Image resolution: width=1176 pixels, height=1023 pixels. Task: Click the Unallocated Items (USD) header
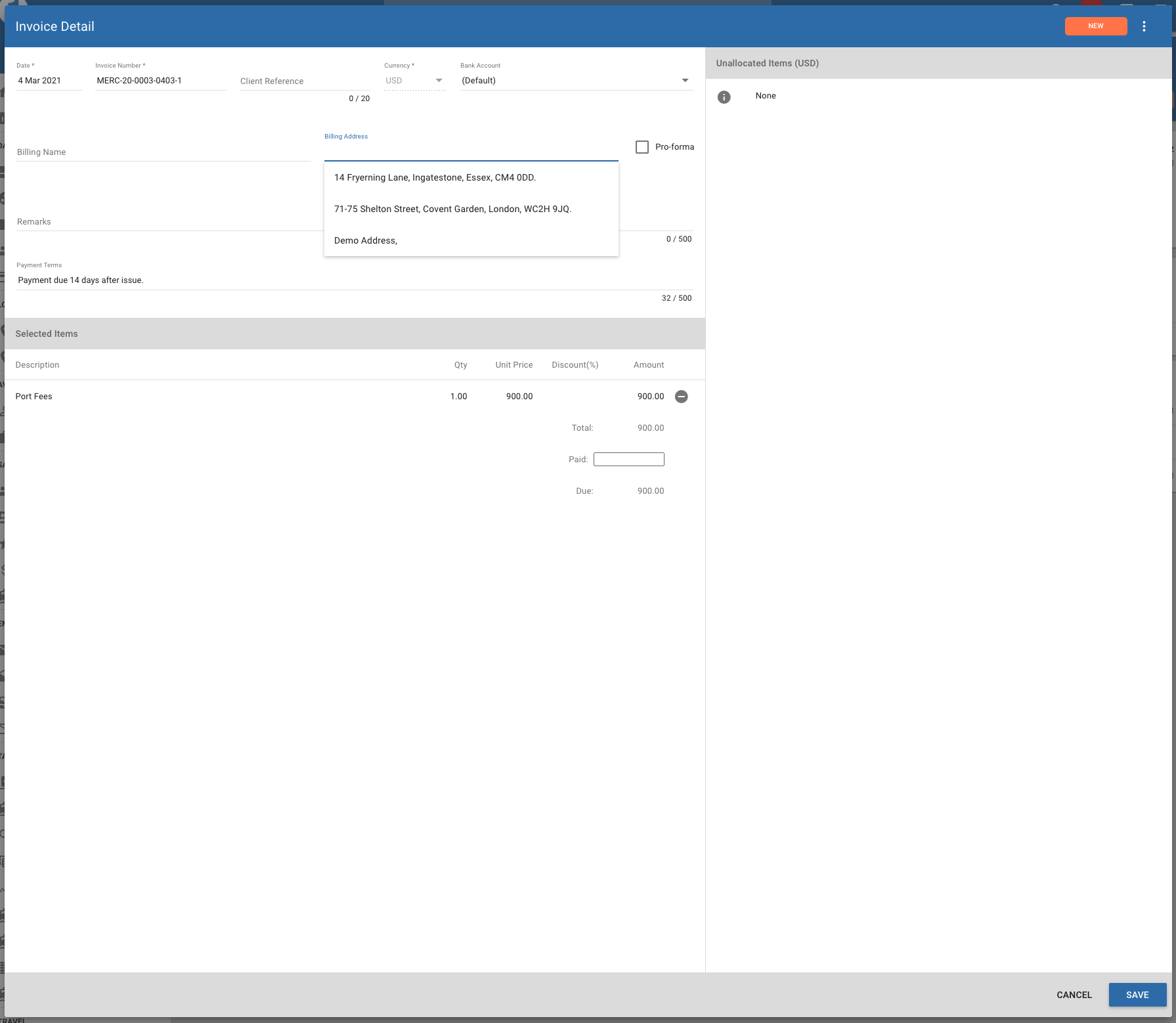pyautogui.click(x=768, y=64)
